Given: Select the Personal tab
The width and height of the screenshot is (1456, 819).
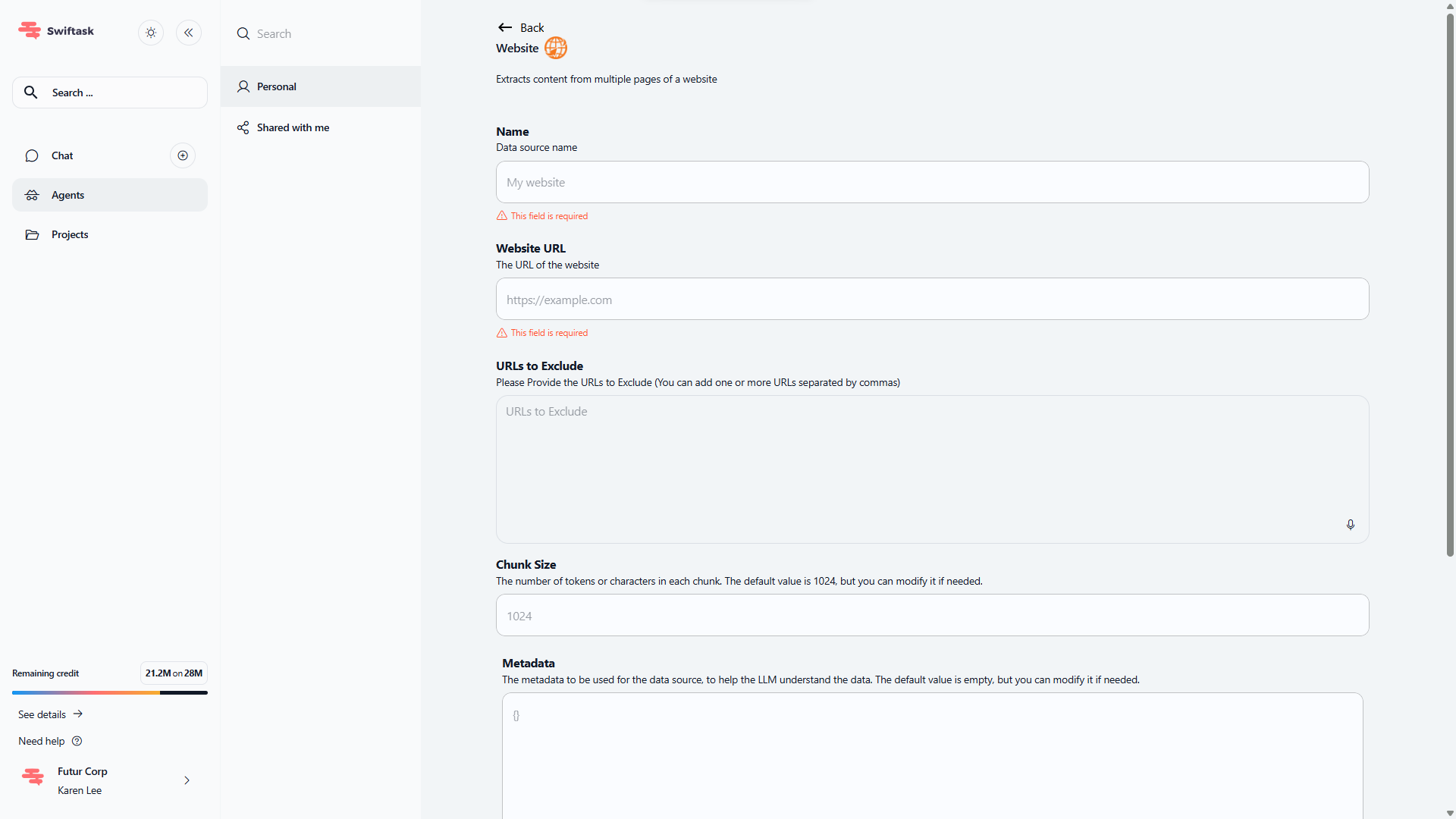Looking at the screenshot, I should [x=276, y=86].
